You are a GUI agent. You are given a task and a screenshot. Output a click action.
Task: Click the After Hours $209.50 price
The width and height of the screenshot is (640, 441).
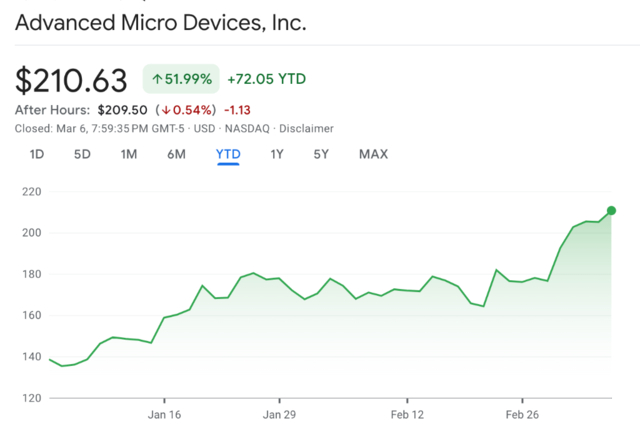(122, 110)
